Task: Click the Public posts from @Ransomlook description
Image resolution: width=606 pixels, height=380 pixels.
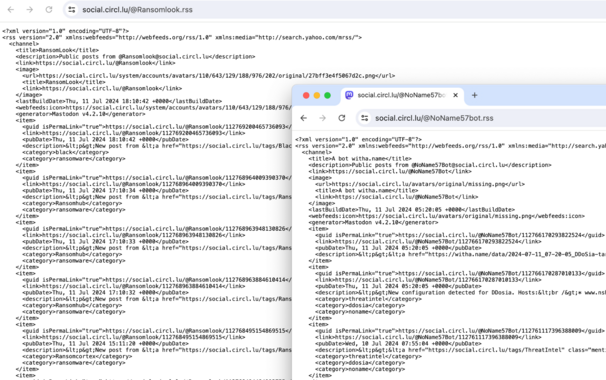Action: (x=135, y=57)
